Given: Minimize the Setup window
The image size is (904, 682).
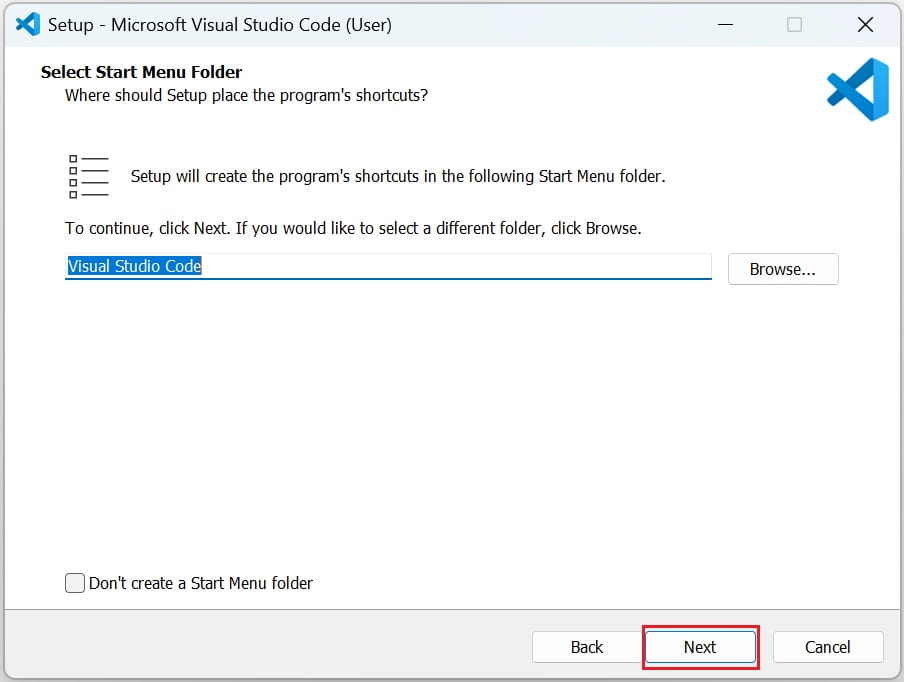Looking at the screenshot, I should tap(725, 24).
